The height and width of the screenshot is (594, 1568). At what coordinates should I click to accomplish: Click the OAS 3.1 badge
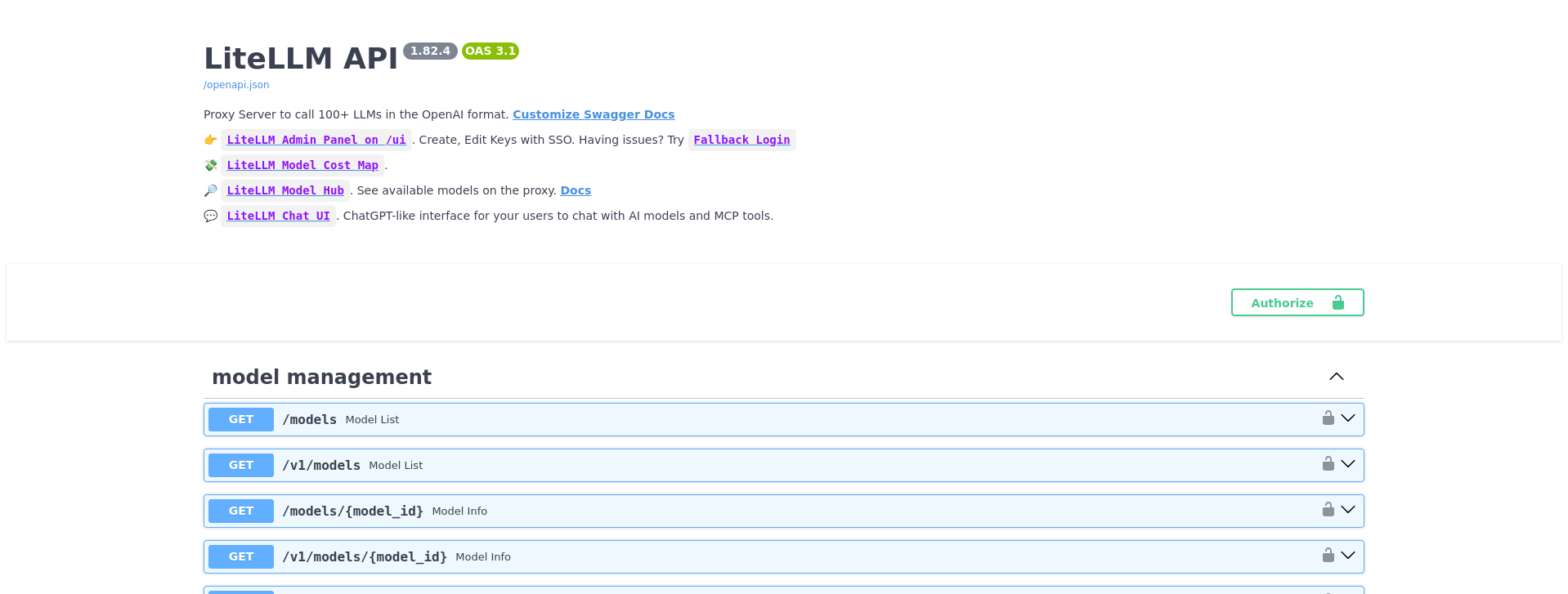pyautogui.click(x=491, y=51)
